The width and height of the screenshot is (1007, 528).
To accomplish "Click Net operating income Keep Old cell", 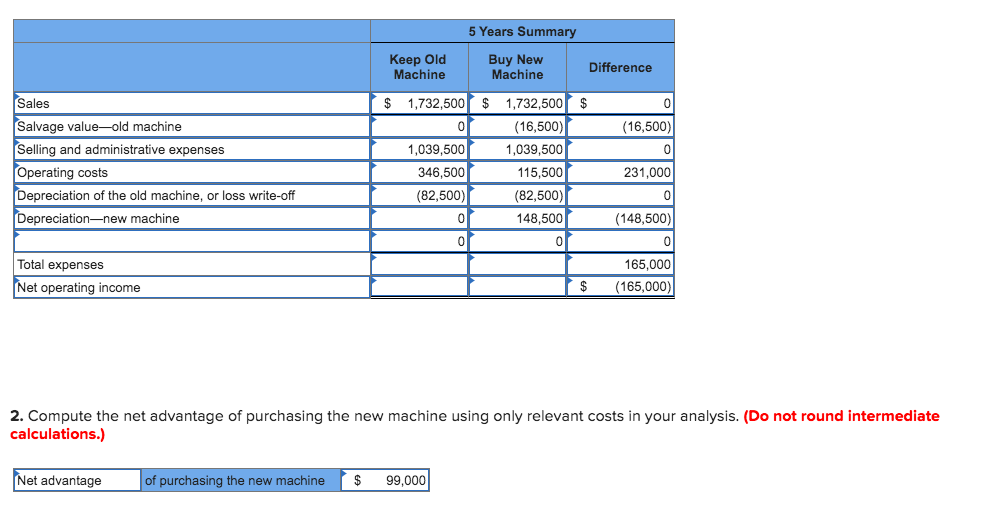I will point(419,287).
